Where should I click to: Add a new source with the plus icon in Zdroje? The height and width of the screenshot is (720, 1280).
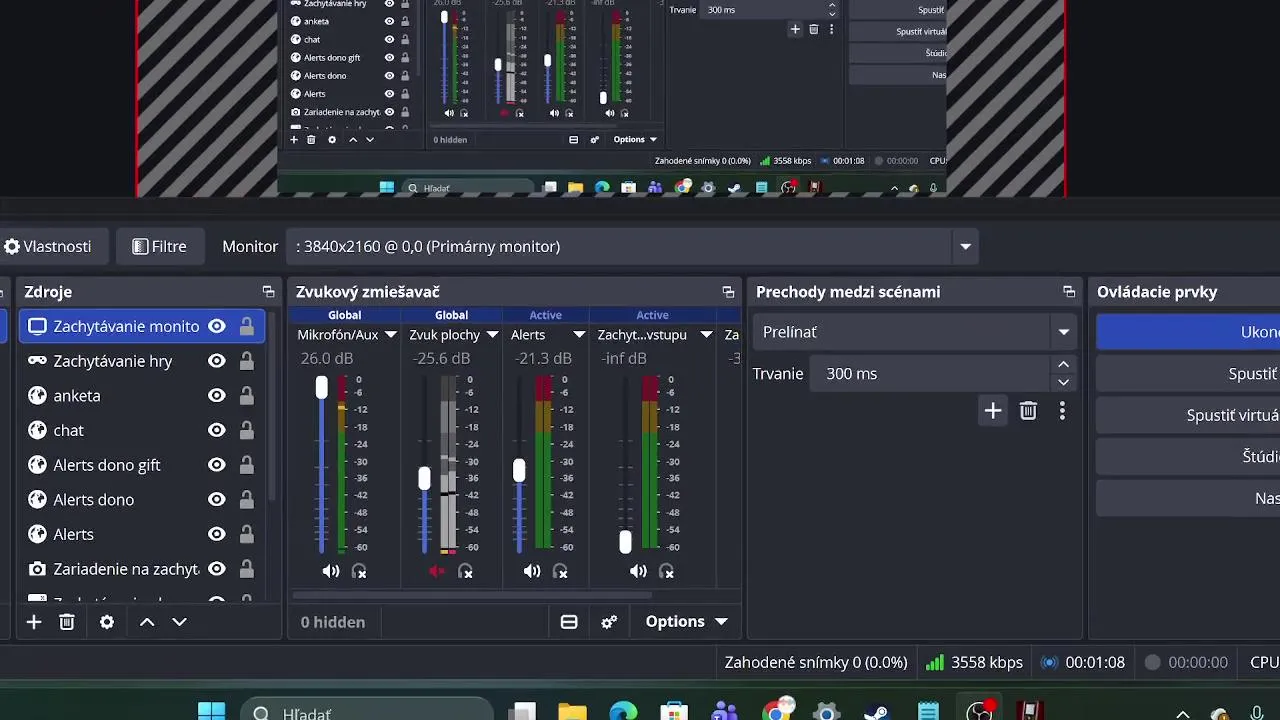coord(34,622)
